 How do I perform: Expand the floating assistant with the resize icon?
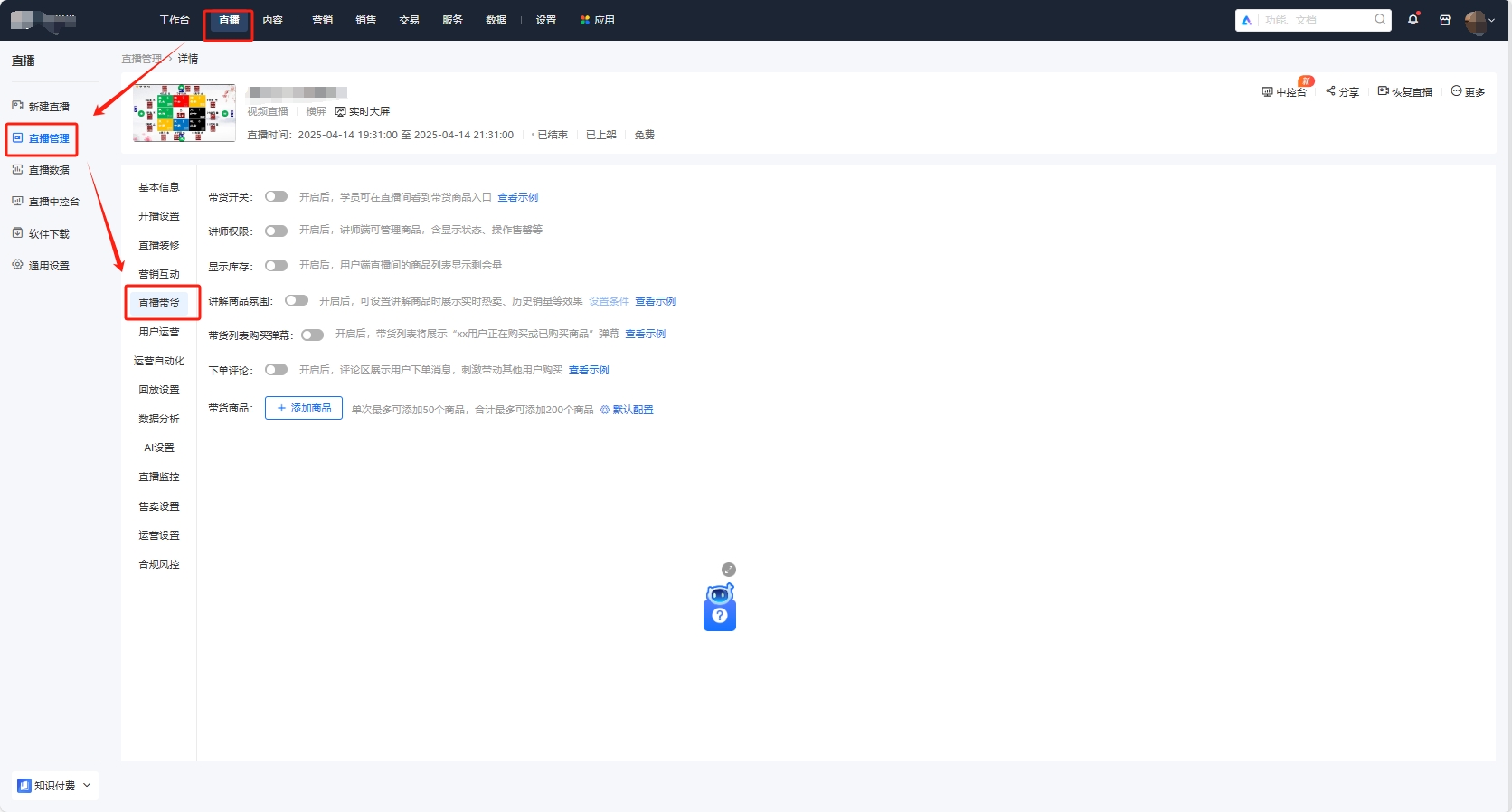tap(729, 570)
